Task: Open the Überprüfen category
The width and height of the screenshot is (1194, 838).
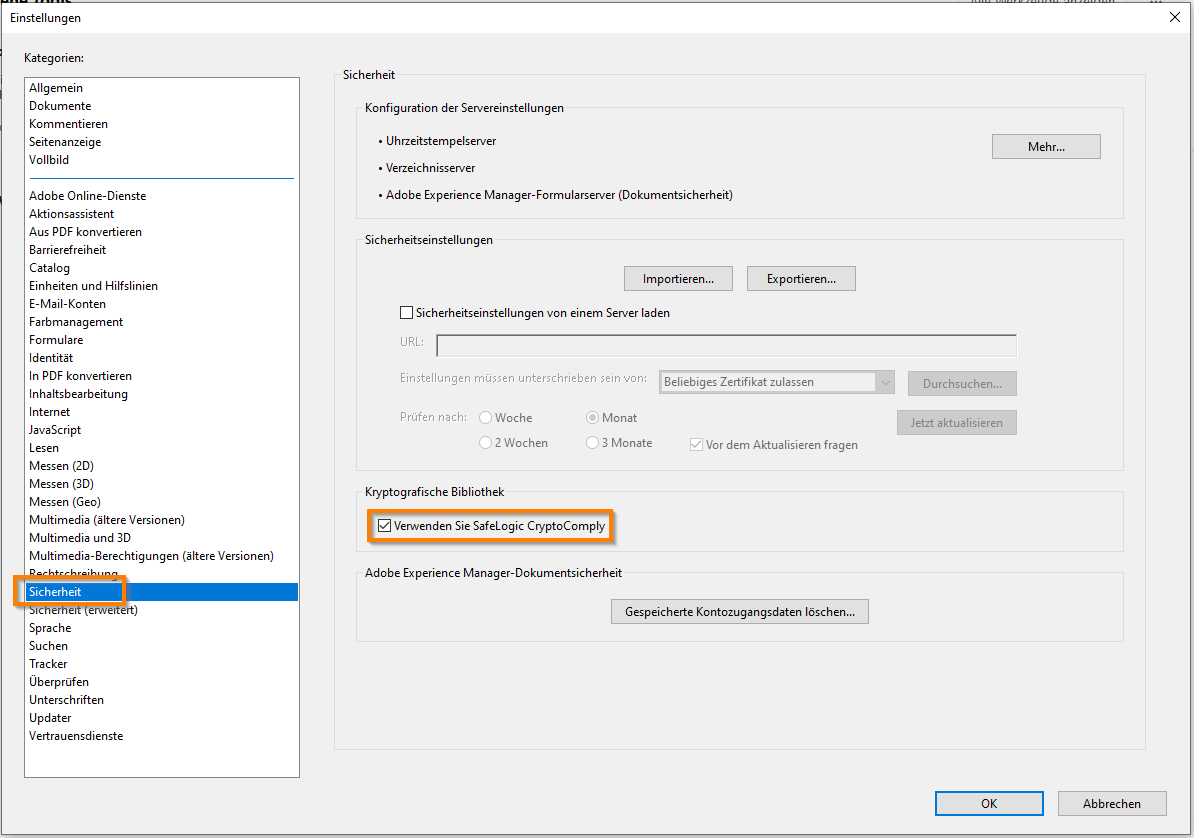Action: click(59, 682)
